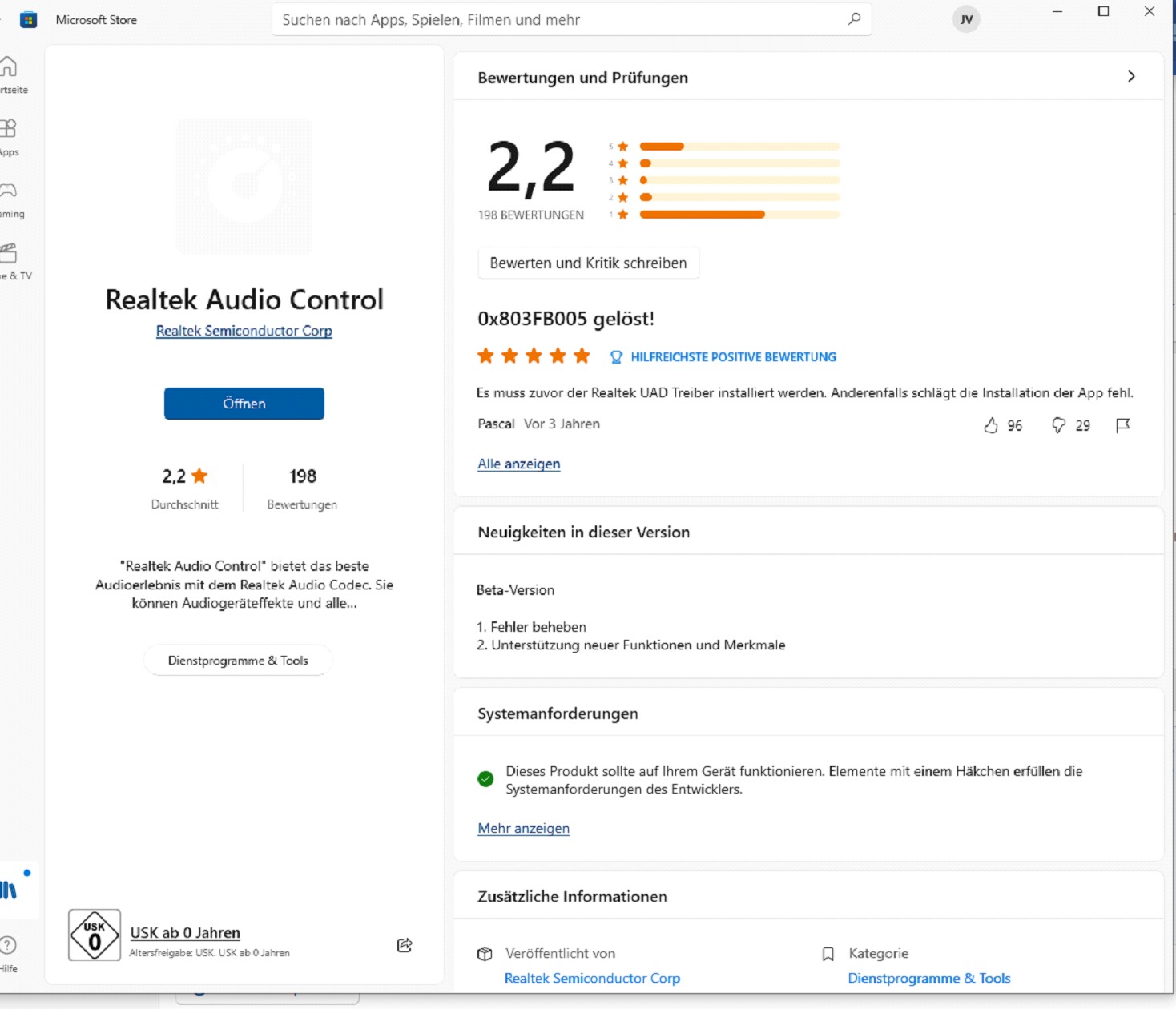This screenshot has height=1009, width=1176.
Task: Click the 2-star rating distribution bar
Action: coord(739,197)
